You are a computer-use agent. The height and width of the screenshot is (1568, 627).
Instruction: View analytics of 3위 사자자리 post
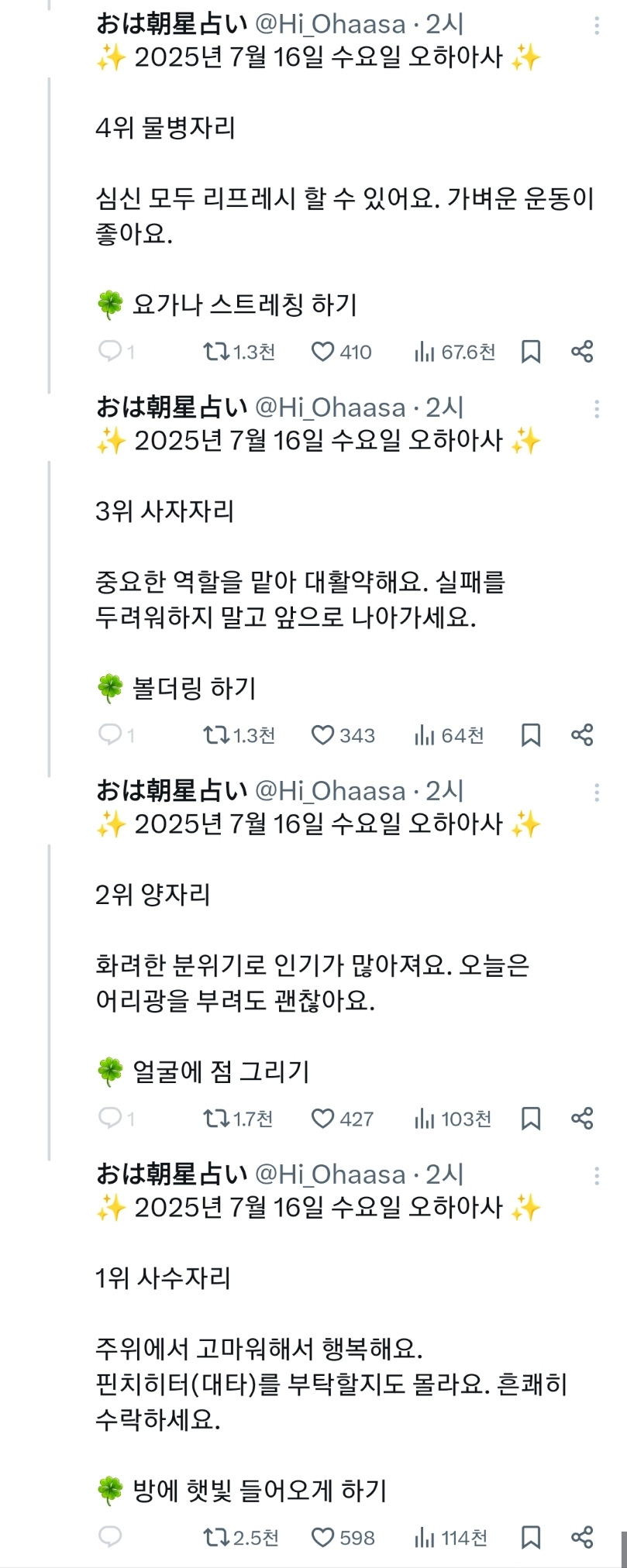coord(425,735)
